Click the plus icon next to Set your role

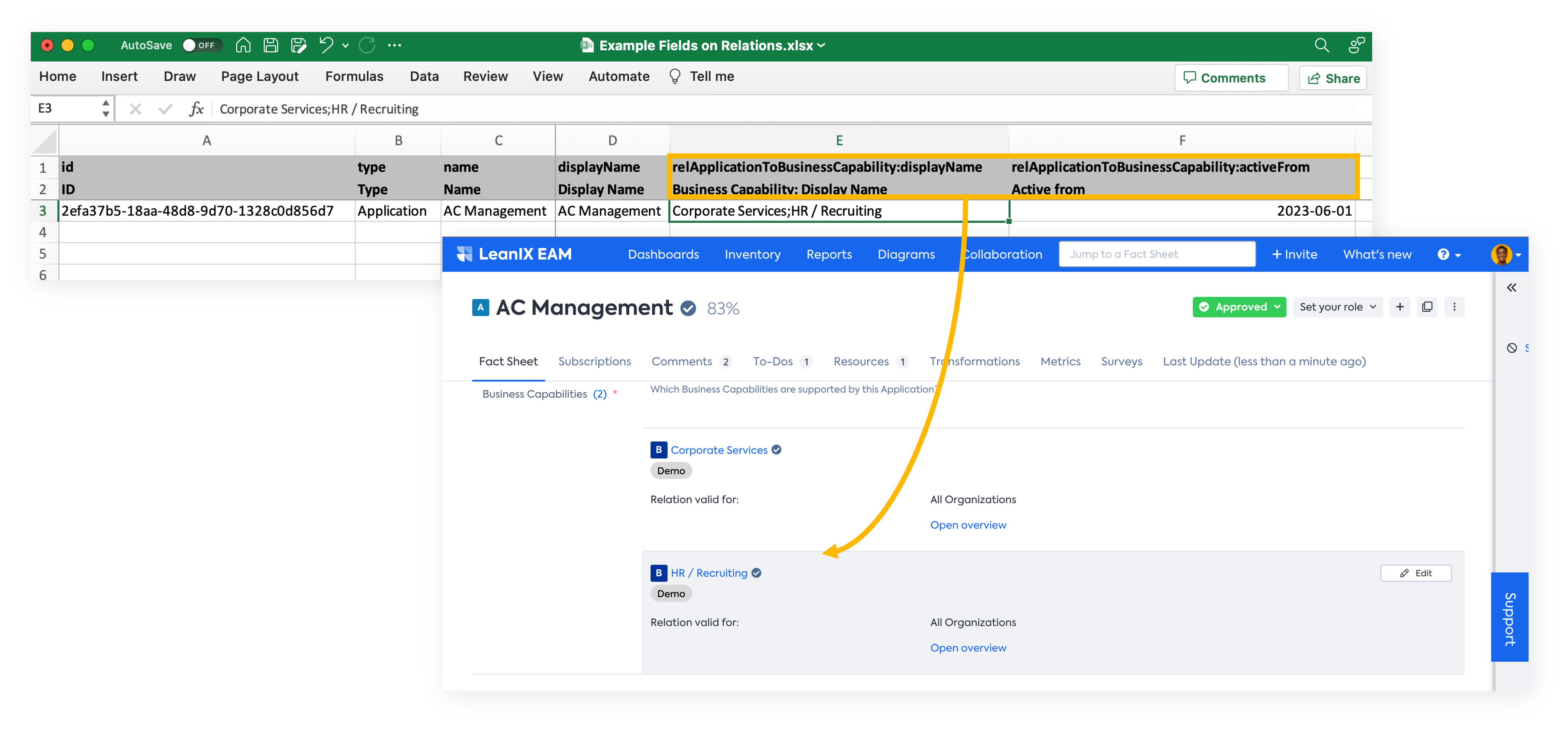point(1400,307)
